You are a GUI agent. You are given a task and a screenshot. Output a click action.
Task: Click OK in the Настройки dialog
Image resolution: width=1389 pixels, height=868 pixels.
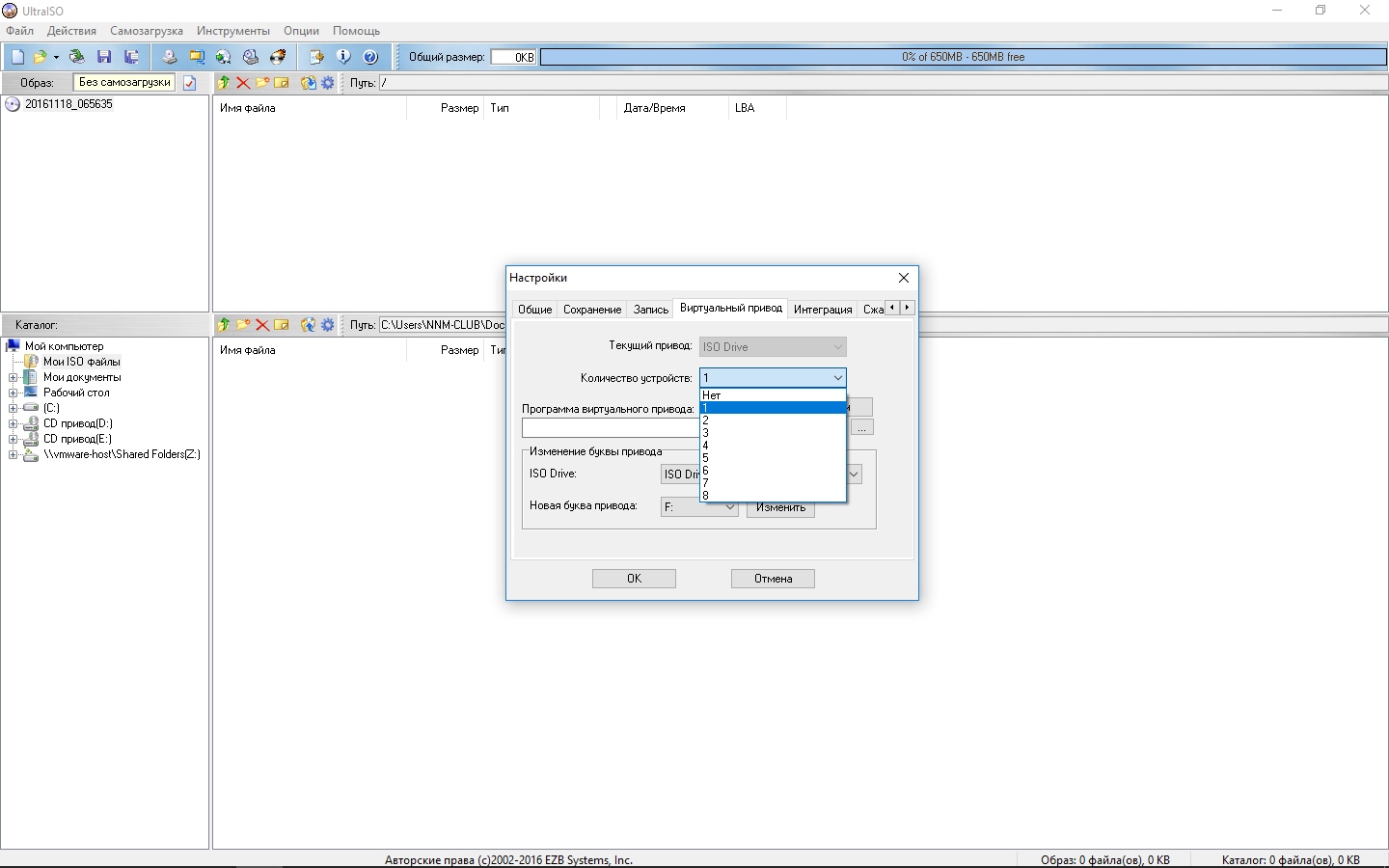tap(634, 579)
